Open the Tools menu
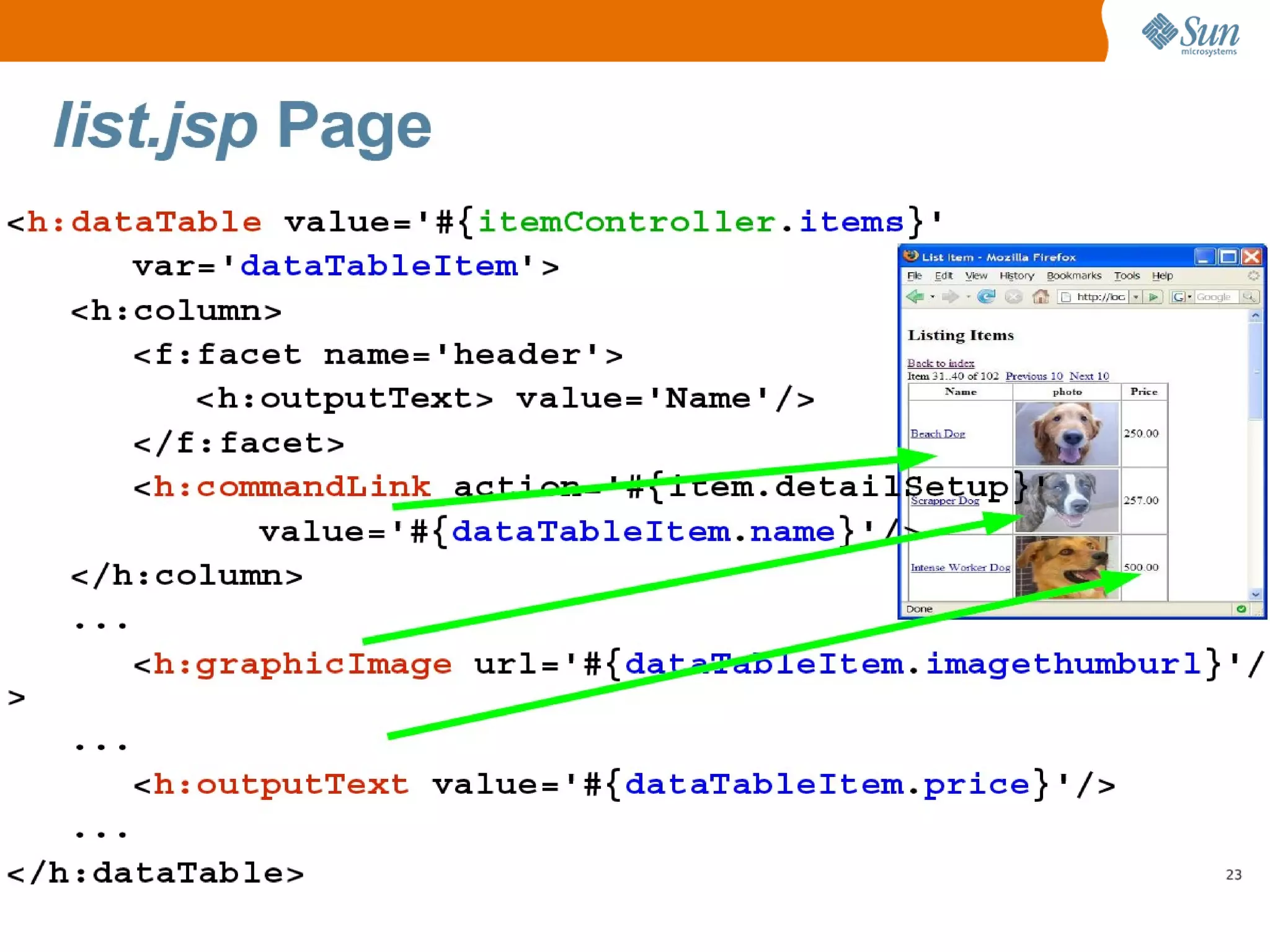1270x952 pixels. click(x=1126, y=276)
